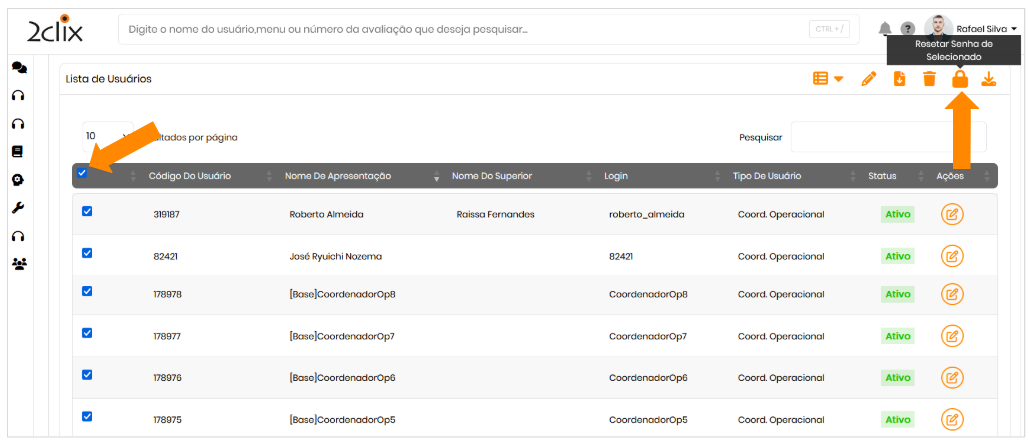Toggle the select-all checkbox in table header
Screen dimensions: 1029x442
82,174
